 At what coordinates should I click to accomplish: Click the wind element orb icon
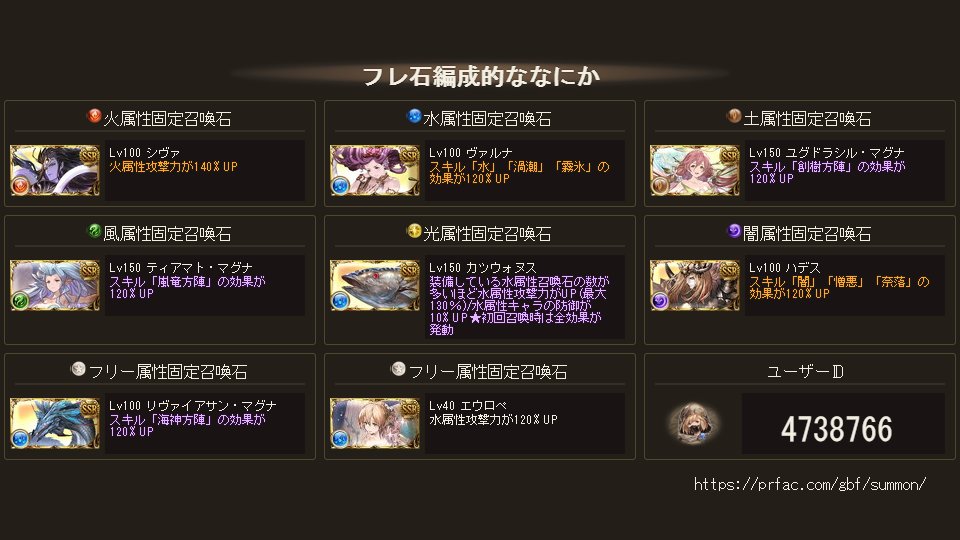click(x=94, y=231)
